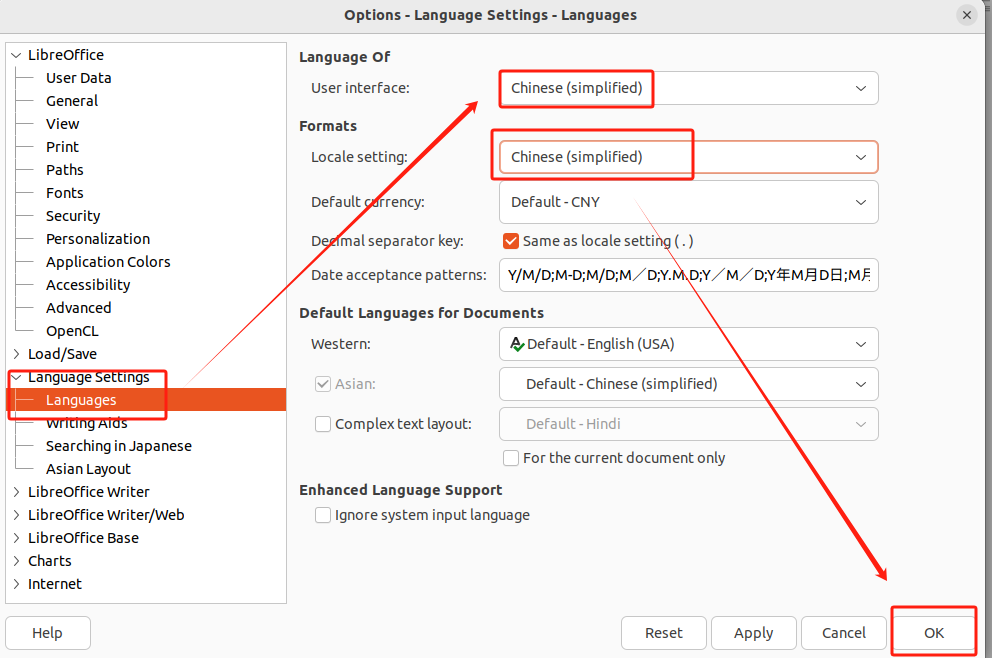Select Paths in the options tree
The width and height of the screenshot is (992, 658).
[x=65, y=170]
